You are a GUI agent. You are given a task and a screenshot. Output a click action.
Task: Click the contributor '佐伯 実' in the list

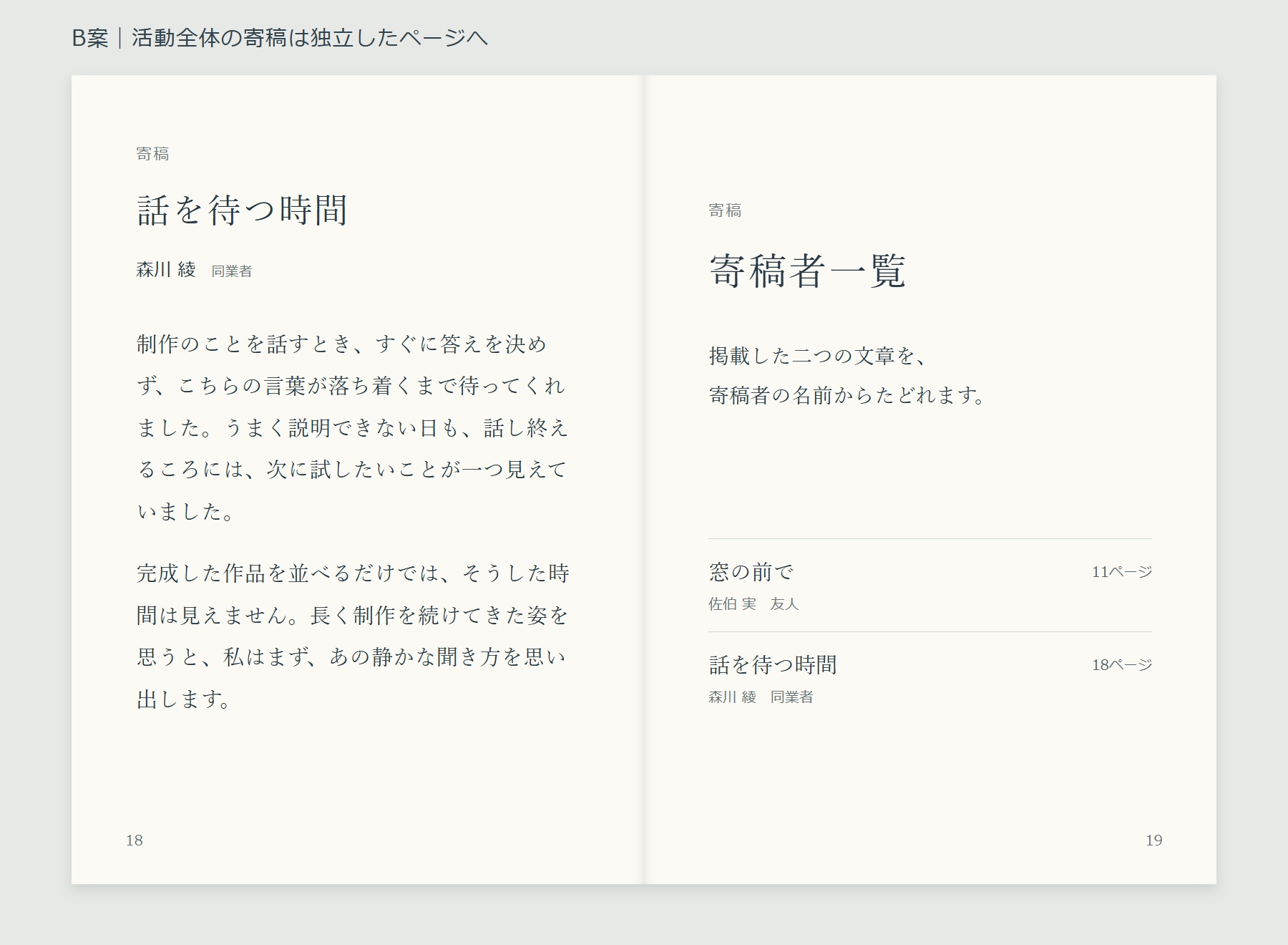[x=732, y=604]
